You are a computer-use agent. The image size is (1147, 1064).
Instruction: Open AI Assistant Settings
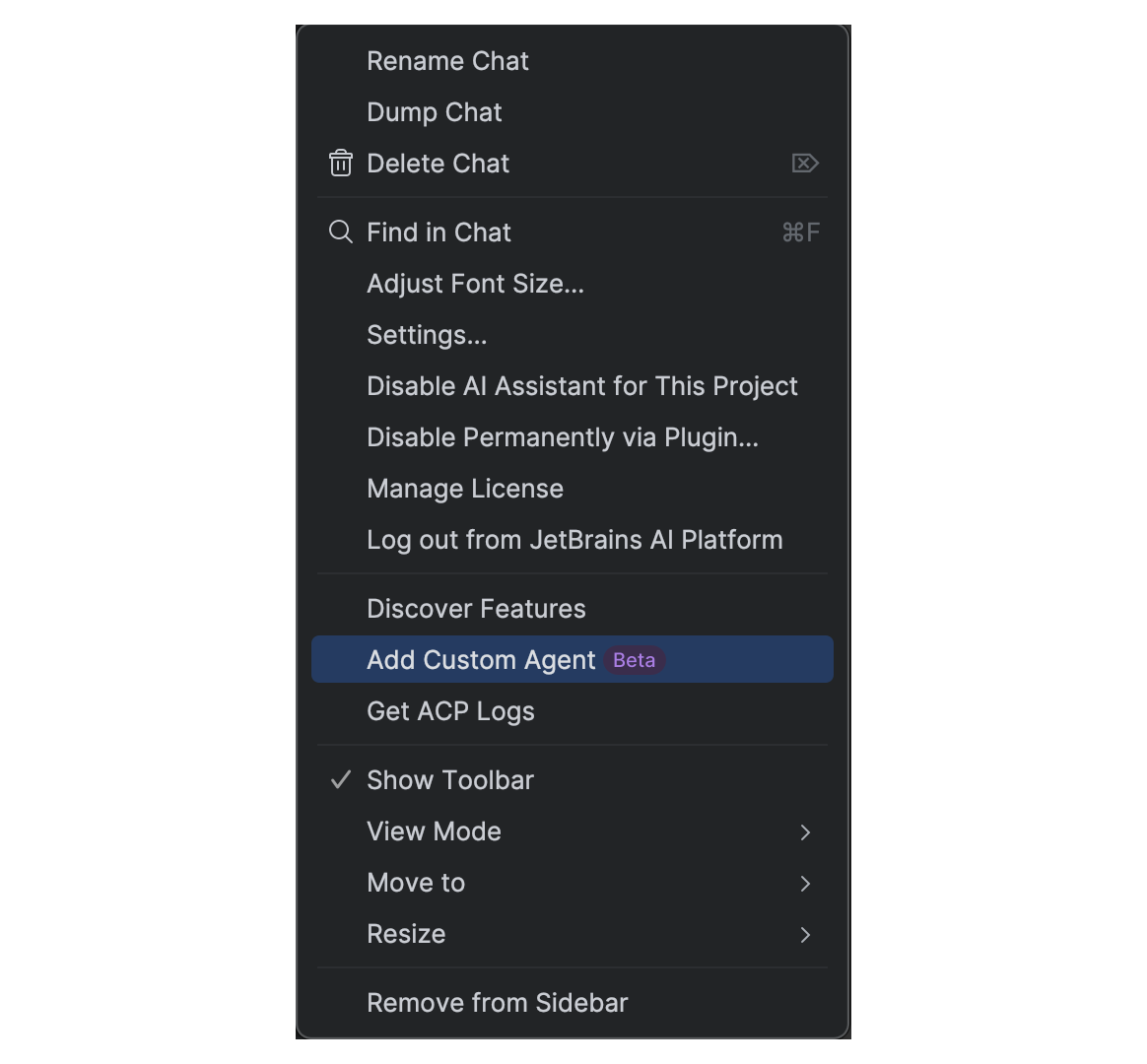pyautogui.click(x=426, y=335)
